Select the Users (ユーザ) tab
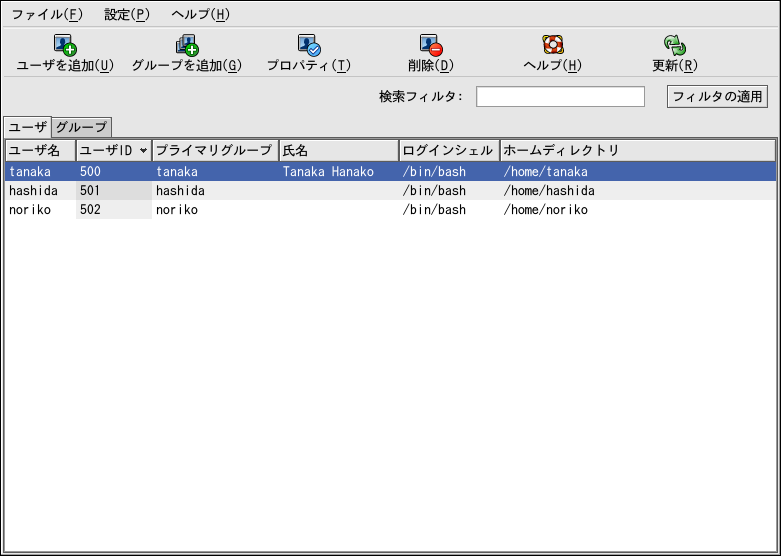The image size is (781, 556). click(x=27, y=127)
